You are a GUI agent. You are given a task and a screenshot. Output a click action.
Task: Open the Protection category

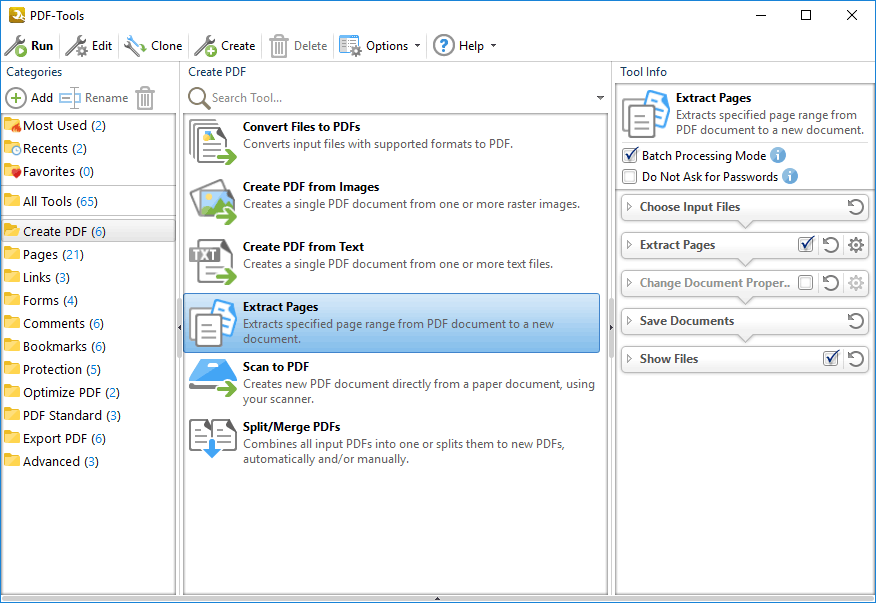88,369
